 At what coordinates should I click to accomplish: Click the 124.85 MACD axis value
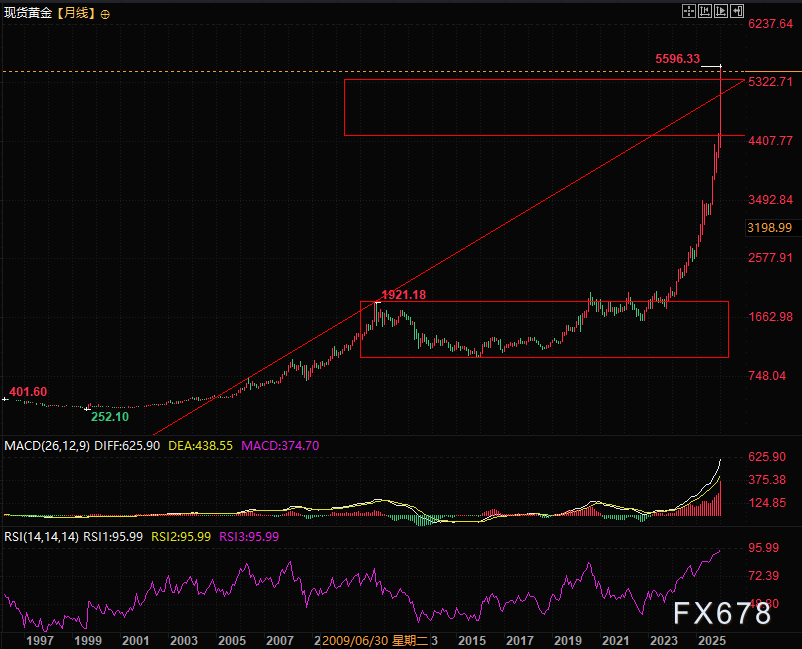click(767, 503)
